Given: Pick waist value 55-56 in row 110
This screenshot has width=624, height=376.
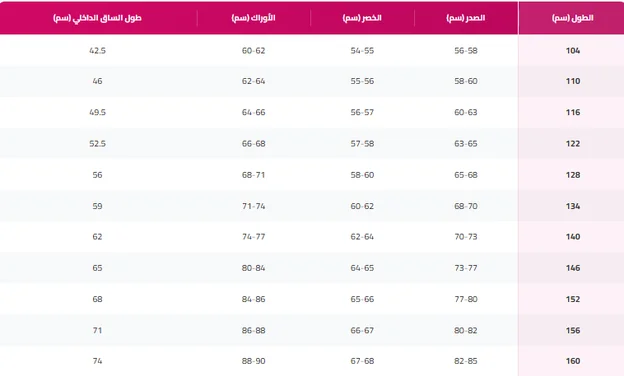Looking at the screenshot, I should coord(362,81).
